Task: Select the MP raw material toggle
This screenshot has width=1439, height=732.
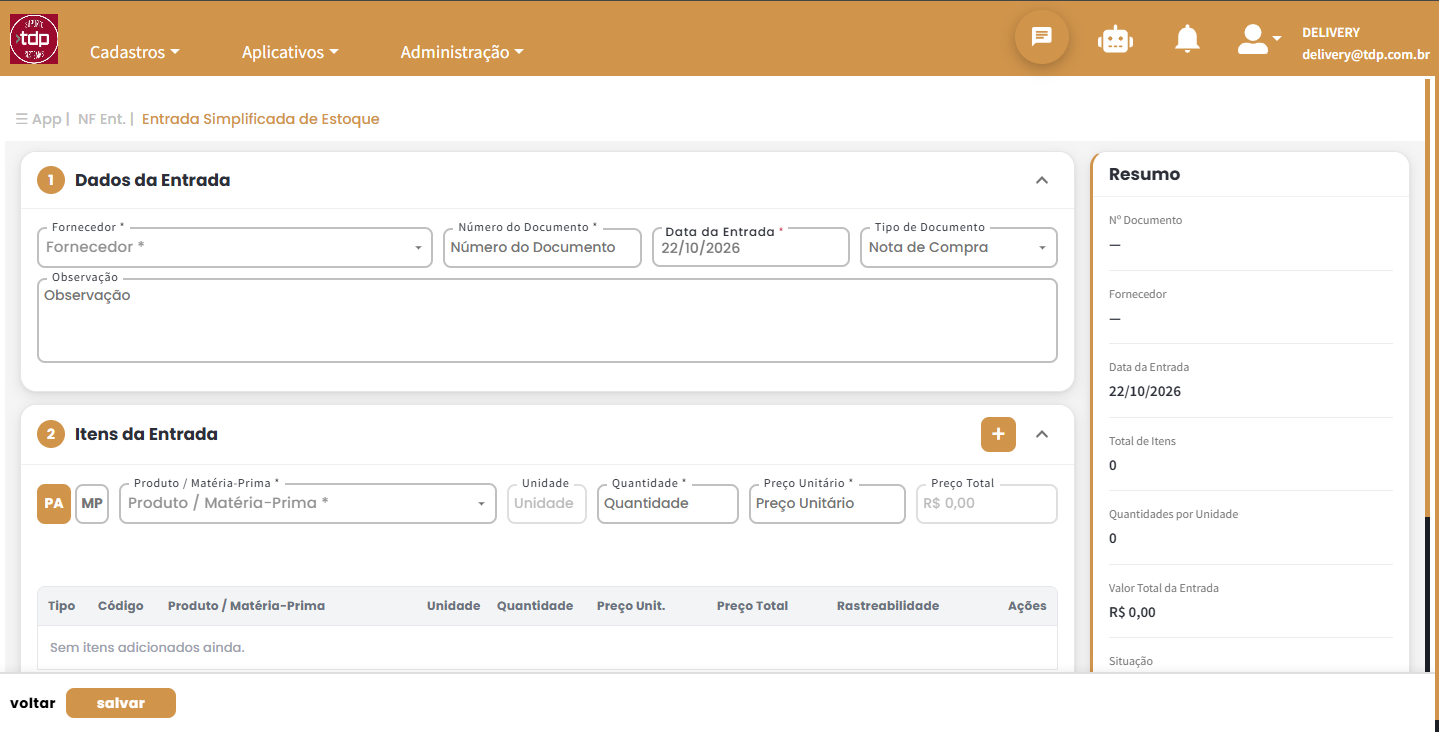Action: coord(92,504)
